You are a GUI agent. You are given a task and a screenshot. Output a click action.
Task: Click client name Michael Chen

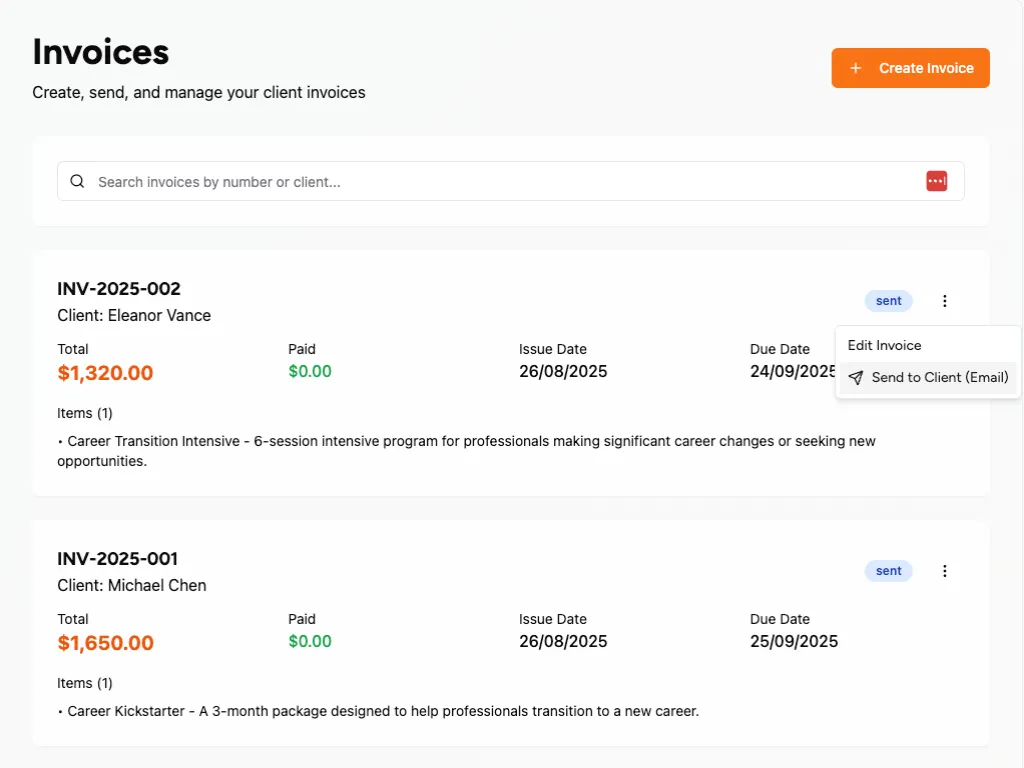coord(157,585)
